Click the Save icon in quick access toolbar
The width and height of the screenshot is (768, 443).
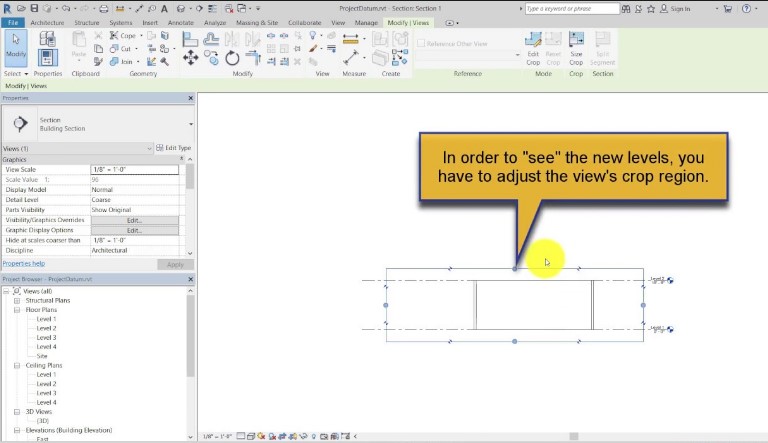pyautogui.click(x=34, y=8)
